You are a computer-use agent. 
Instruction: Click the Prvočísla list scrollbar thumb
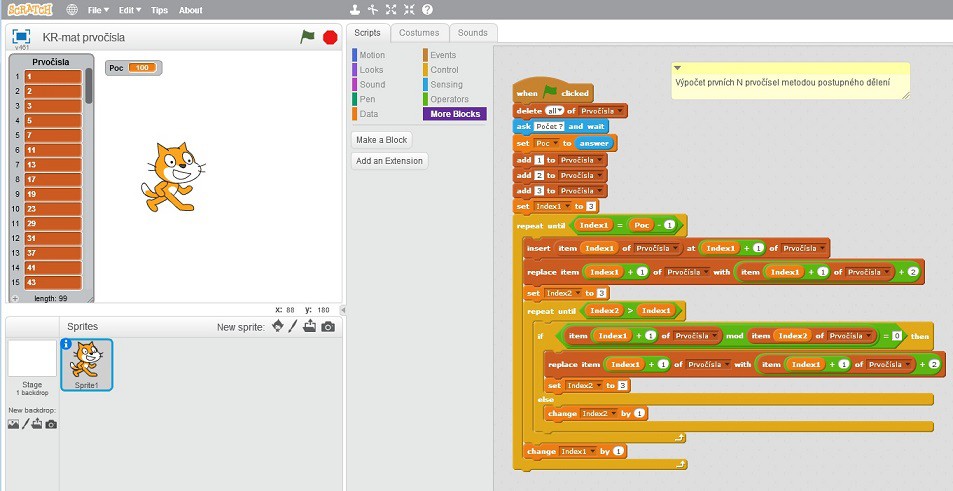[89, 86]
